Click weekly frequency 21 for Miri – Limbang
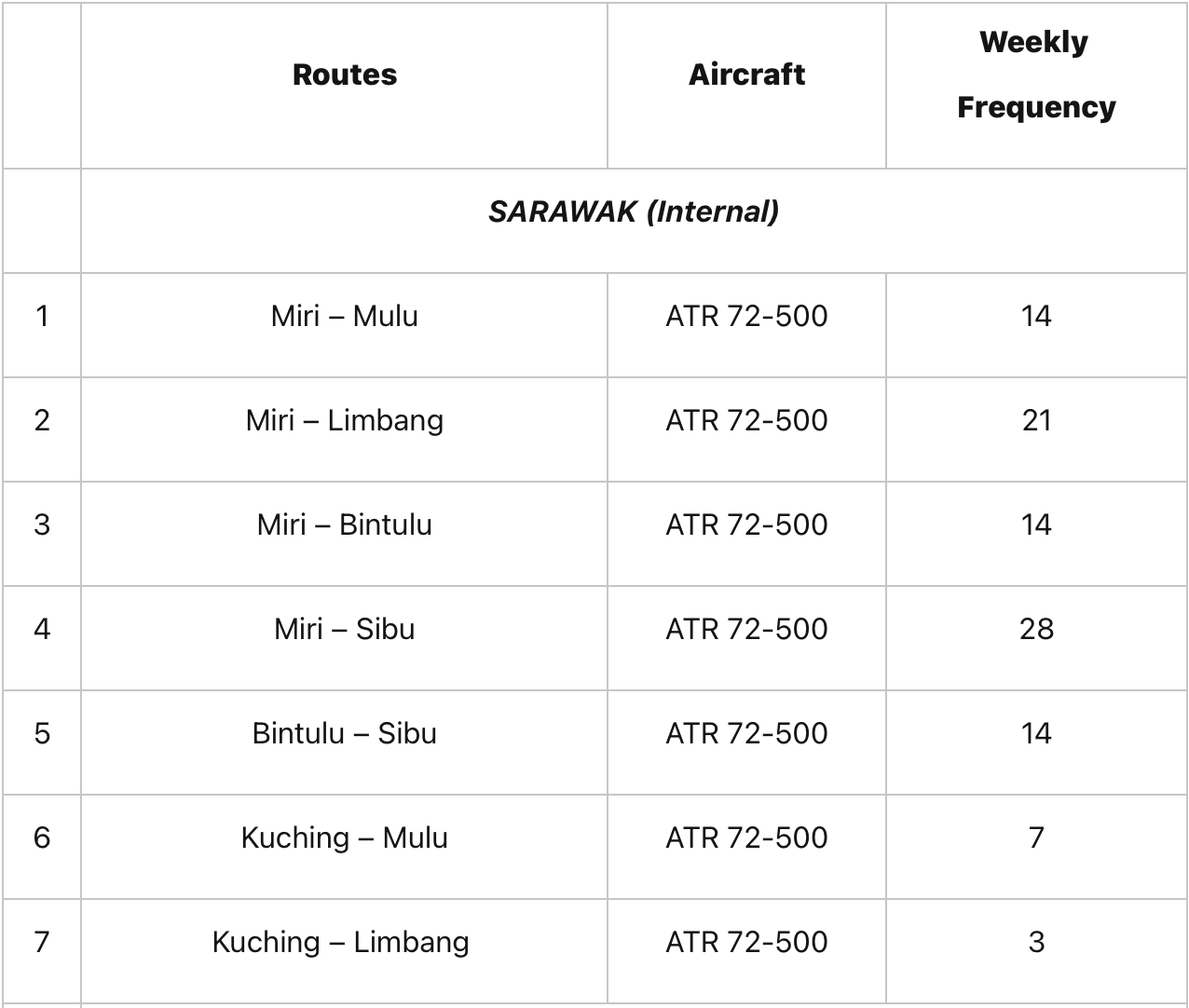The height and width of the screenshot is (1008, 1189). point(1036,421)
